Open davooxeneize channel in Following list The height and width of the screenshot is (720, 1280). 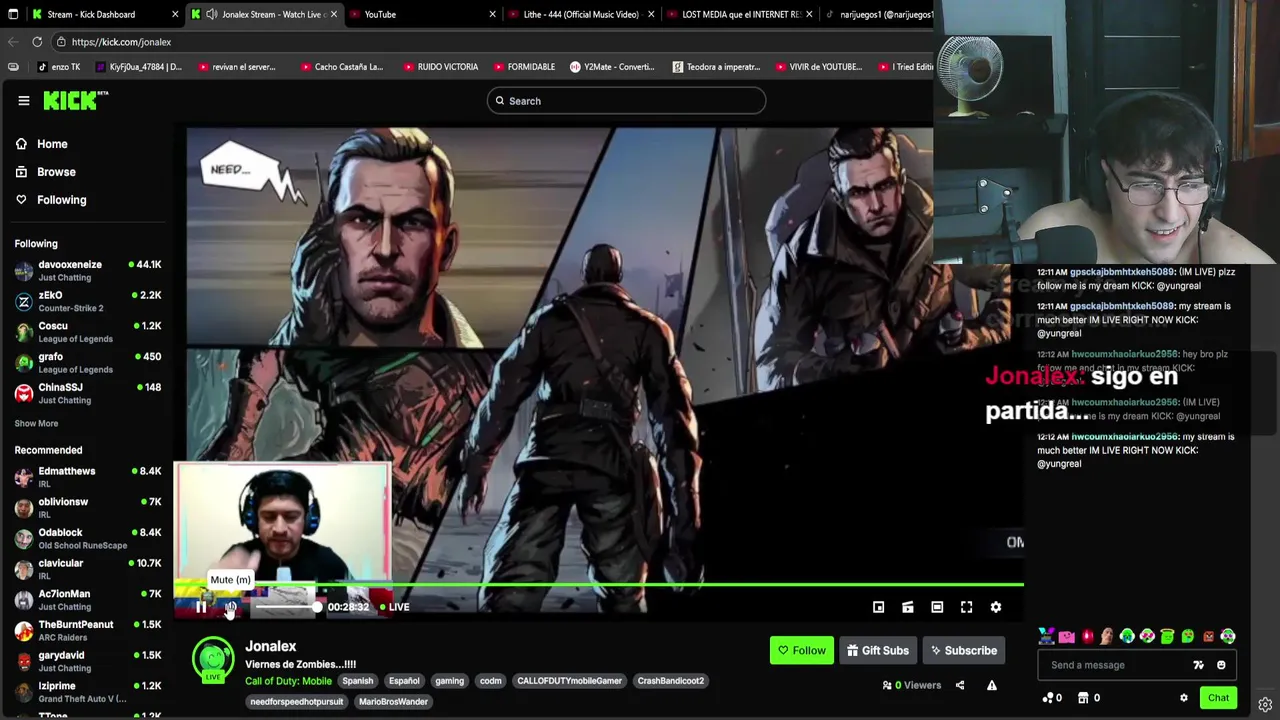pos(88,271)
